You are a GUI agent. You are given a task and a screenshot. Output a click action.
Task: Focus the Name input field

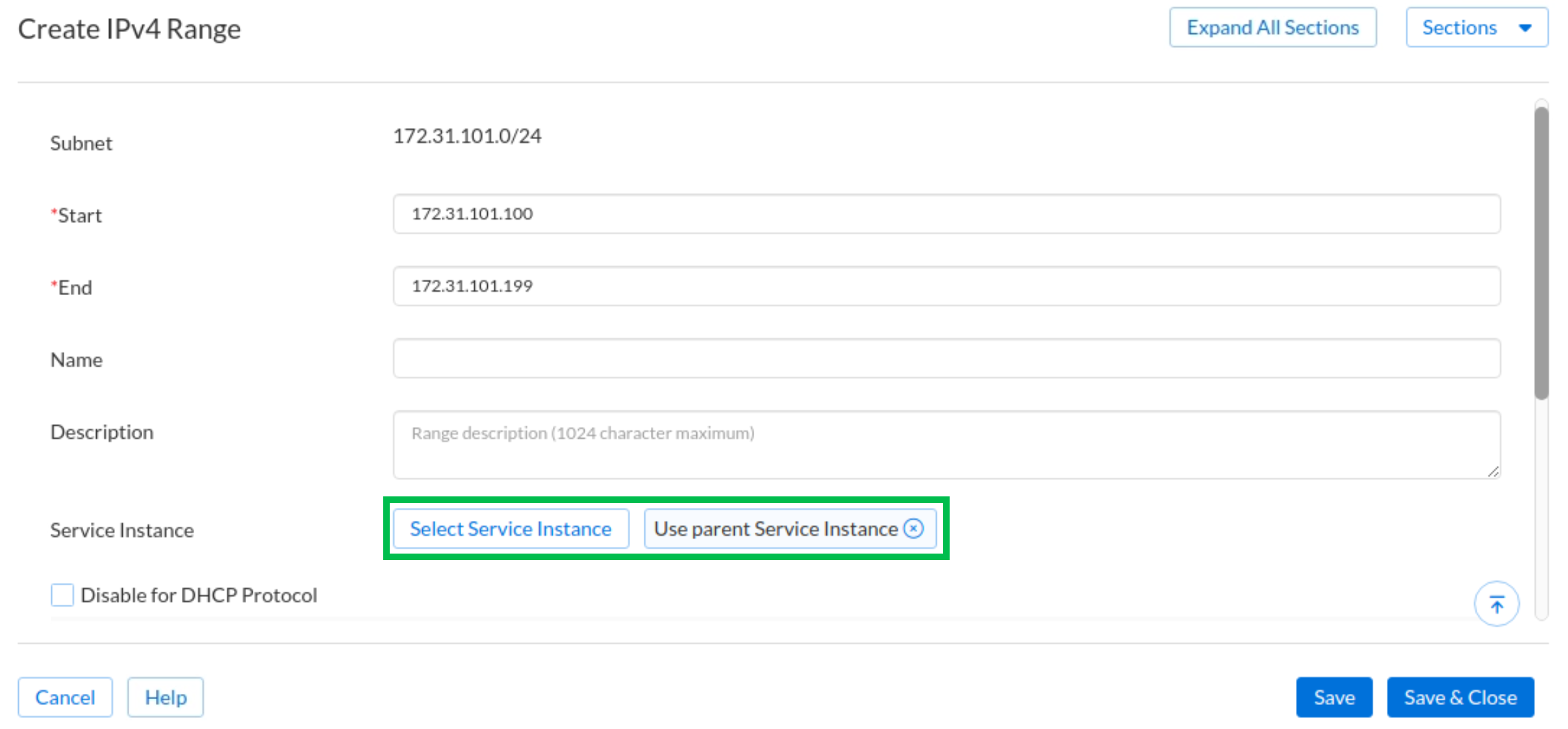(946, 358)
